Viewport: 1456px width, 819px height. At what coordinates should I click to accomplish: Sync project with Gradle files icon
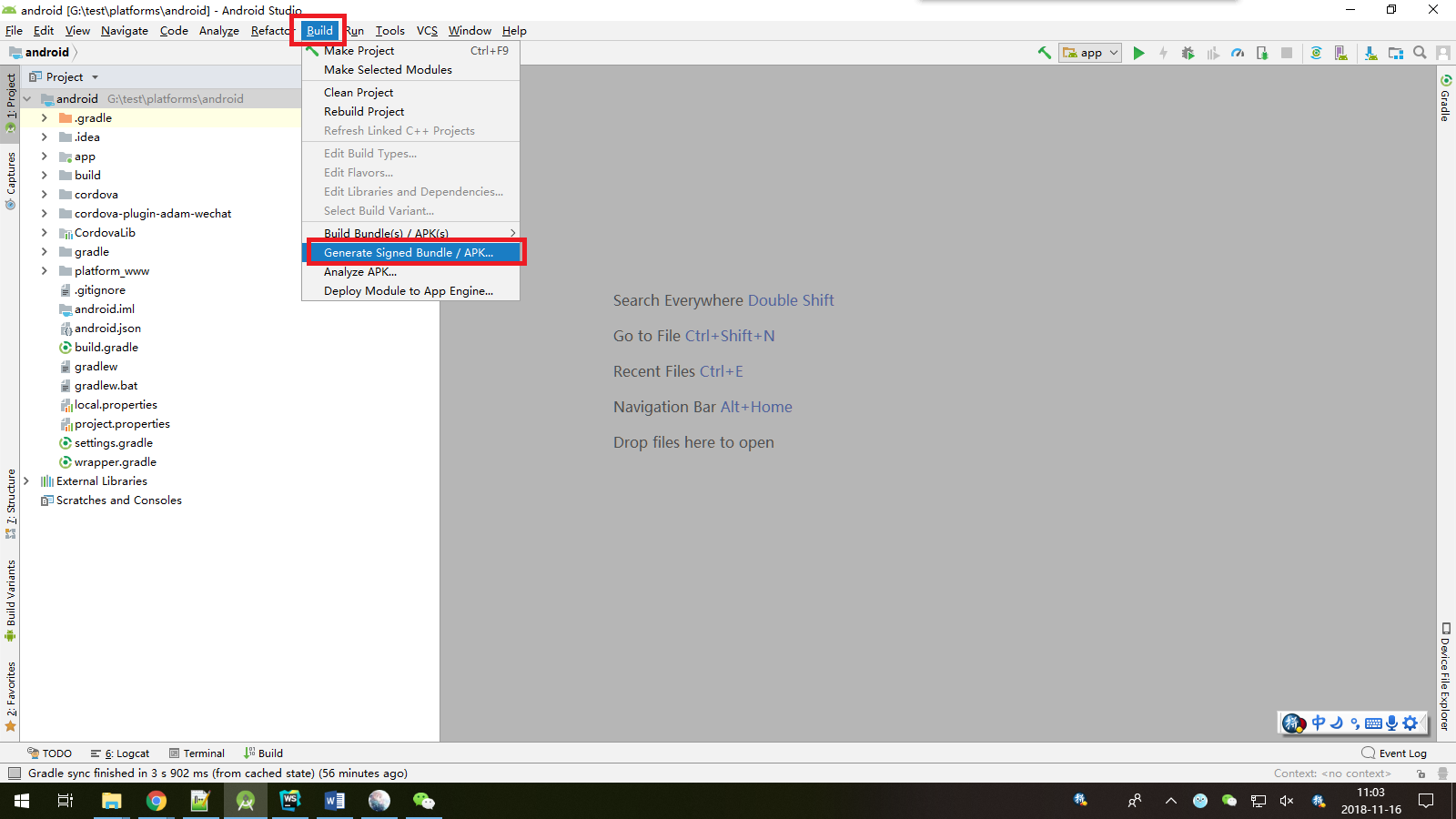point(1316,53)
